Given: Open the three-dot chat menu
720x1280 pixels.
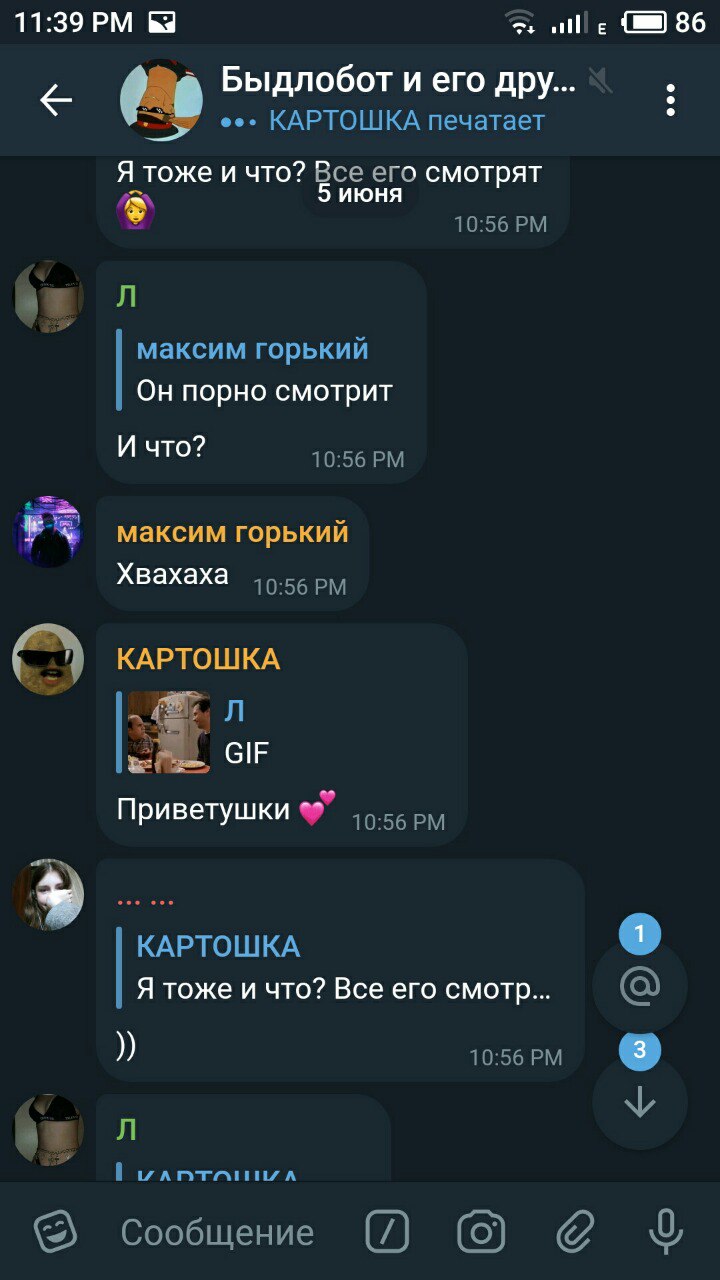Looking at the screenshot, I should (x=670, y=100).
